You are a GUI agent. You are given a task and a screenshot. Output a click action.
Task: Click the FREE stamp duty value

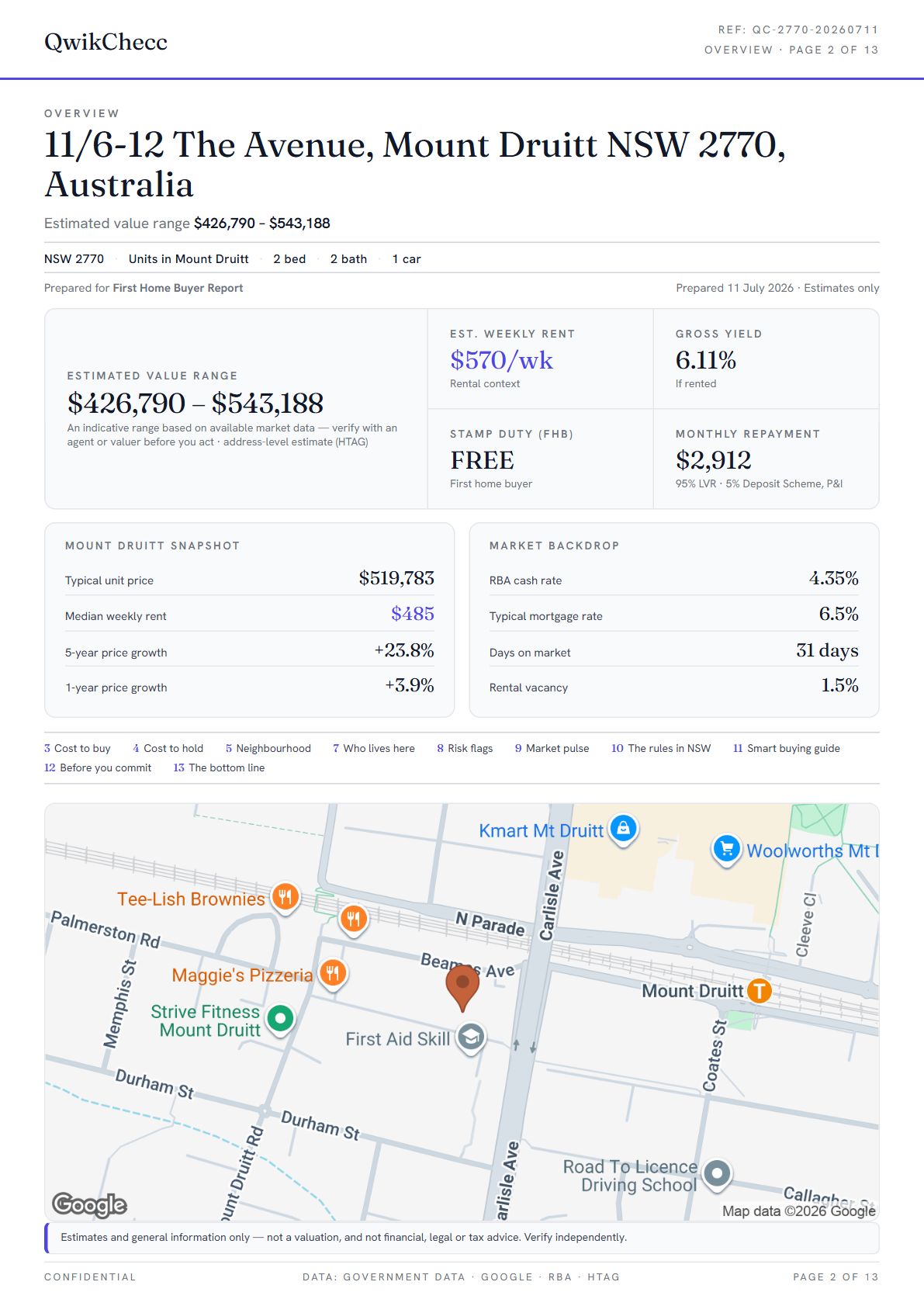pos(482,460)
